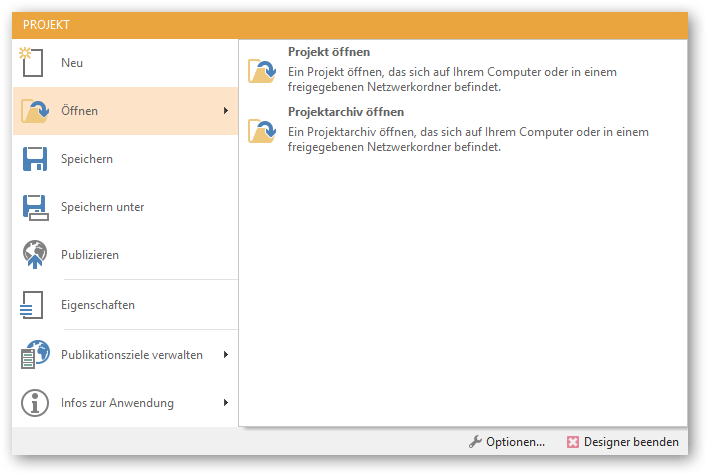
Task: Click the open folder icon beside Öffnen
Action: pyautogui.click(x=35, y=111)
